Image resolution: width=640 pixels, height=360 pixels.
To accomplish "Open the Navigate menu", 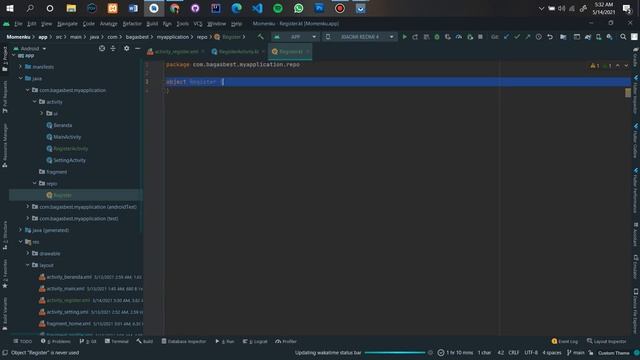I will pyautogui.click(x=67, y=24).
